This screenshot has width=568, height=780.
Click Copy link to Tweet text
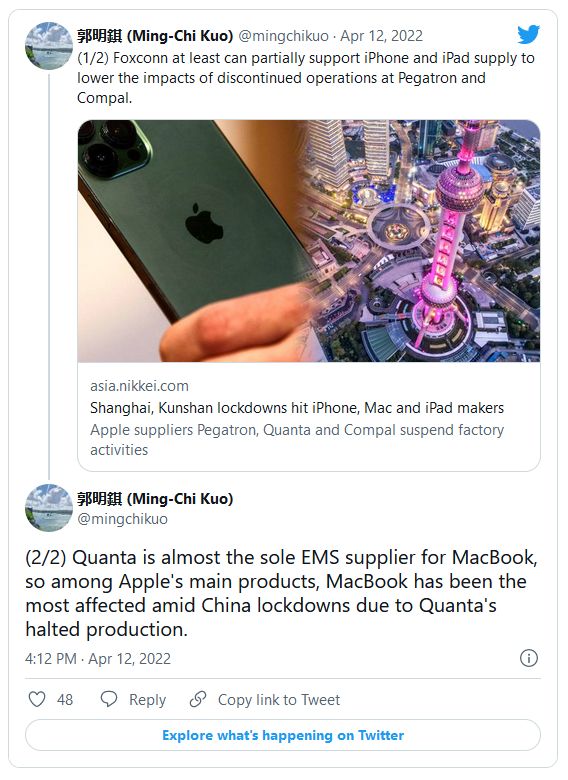pos(279,699)
